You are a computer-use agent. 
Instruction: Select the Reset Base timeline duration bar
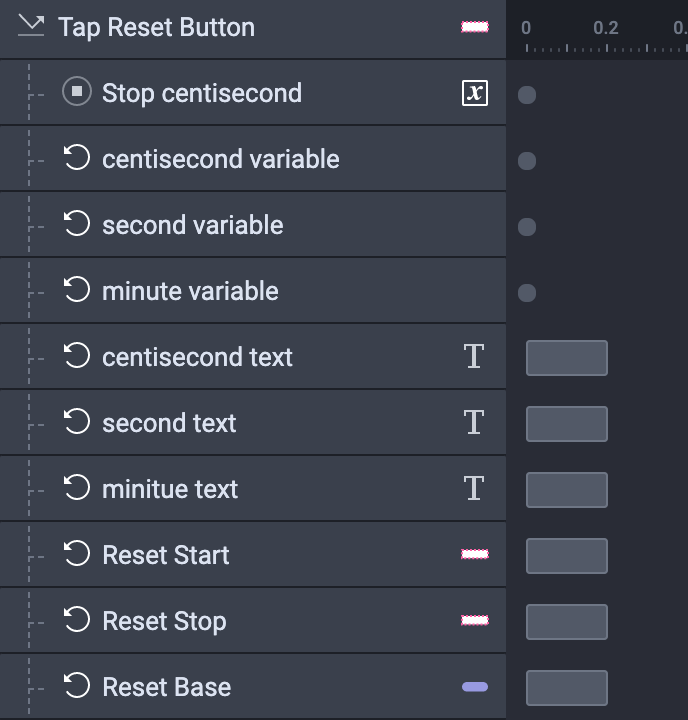coord(566,688)
